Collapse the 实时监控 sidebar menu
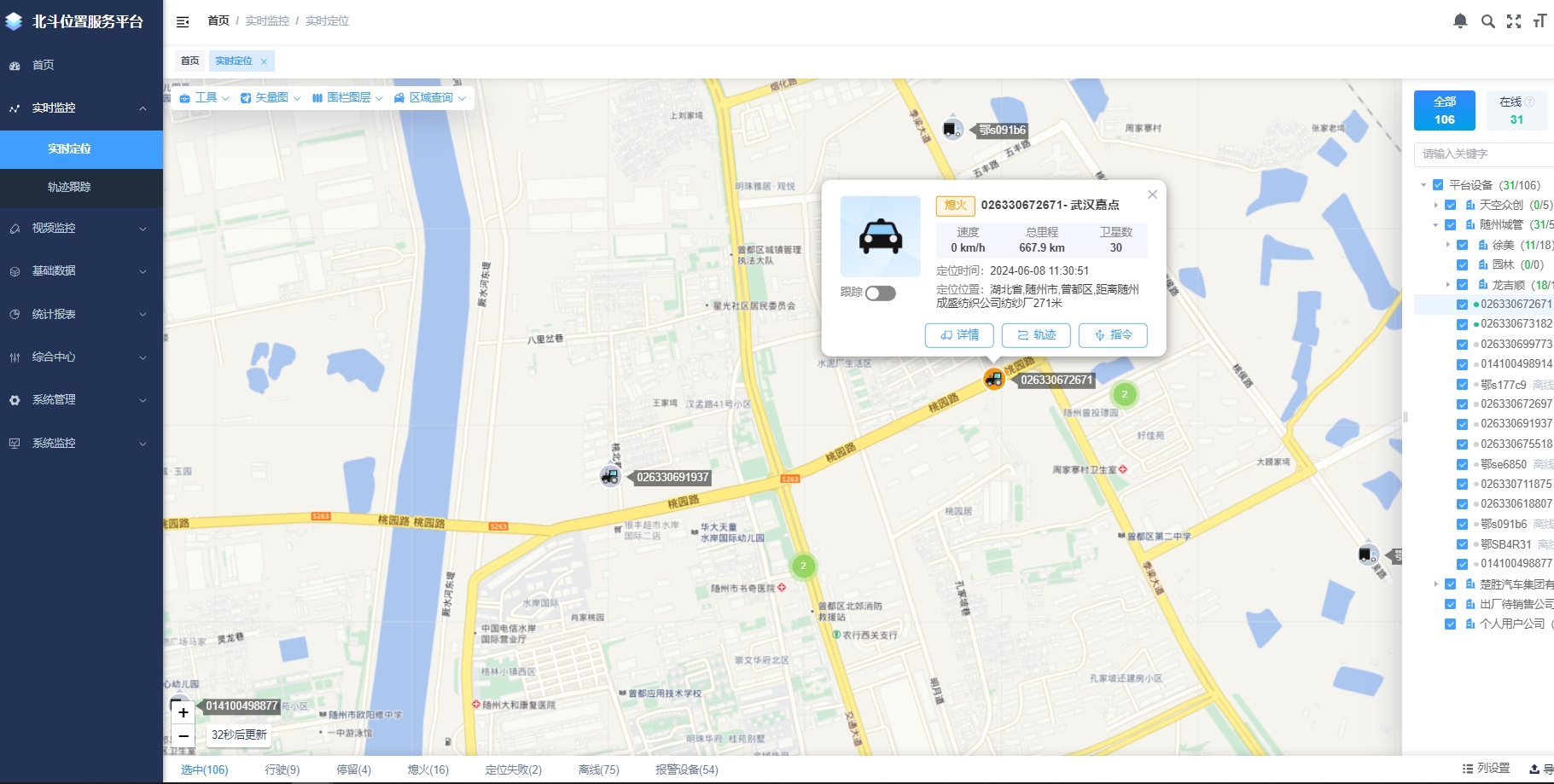 click(x=81, y=108)
